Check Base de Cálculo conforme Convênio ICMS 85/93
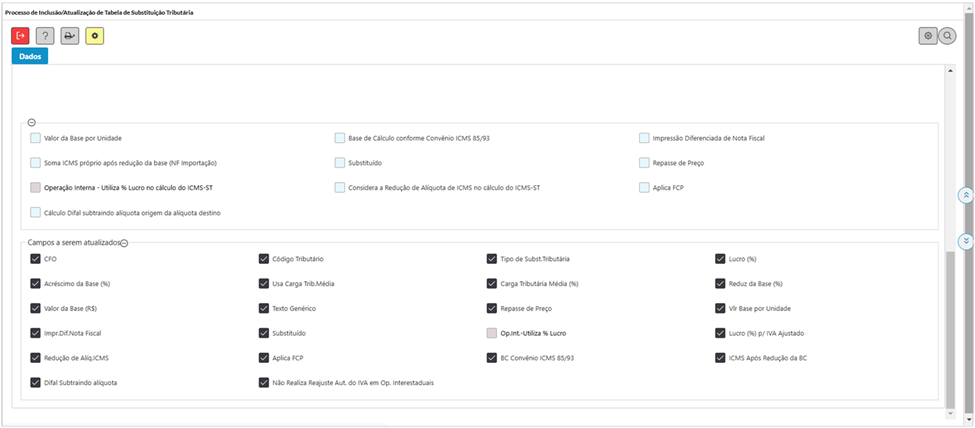The width and height of the screenshot is (975, 428). (341, 138)
